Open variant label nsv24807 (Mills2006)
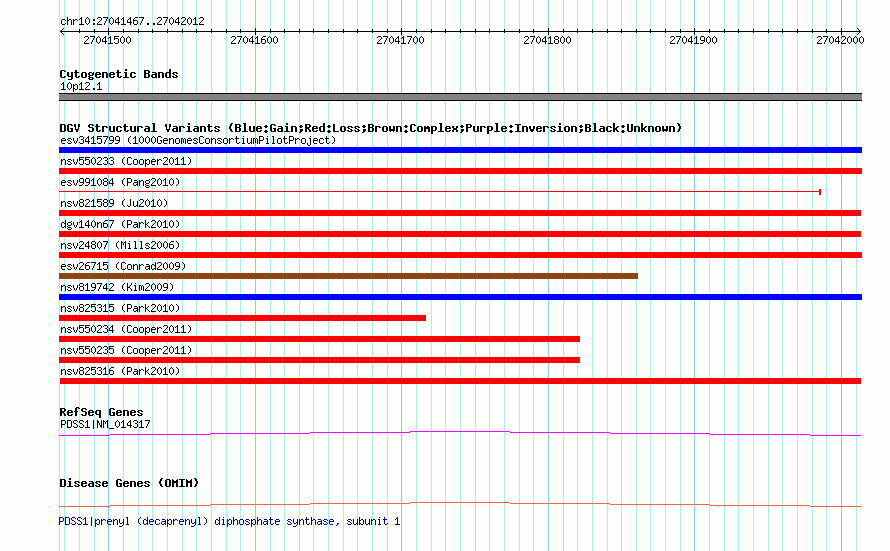 point(120,245)
